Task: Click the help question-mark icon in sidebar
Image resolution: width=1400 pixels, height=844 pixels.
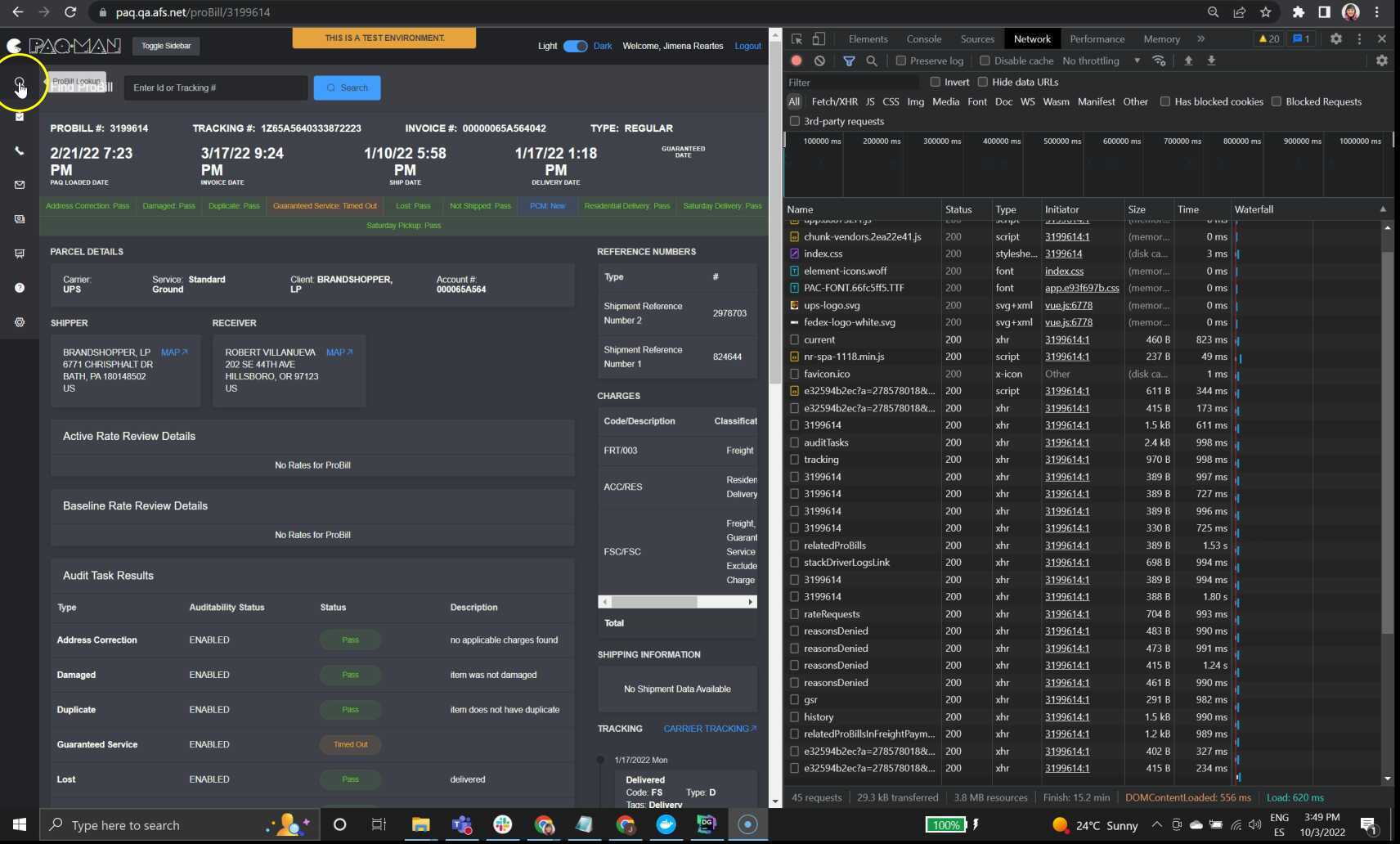Action: tap(19, 288)
